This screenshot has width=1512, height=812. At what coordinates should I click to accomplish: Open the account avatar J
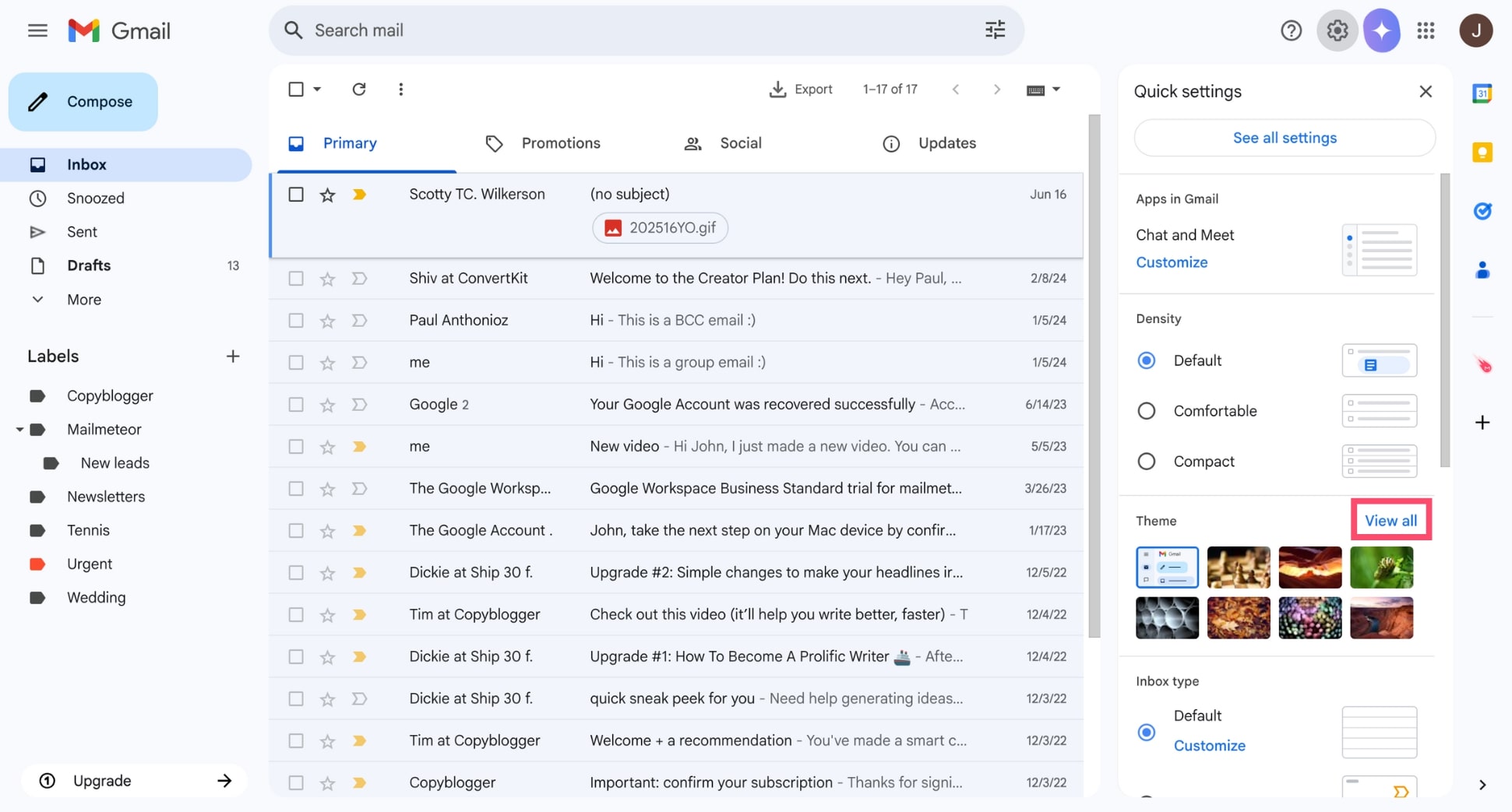click(1475, 30)
